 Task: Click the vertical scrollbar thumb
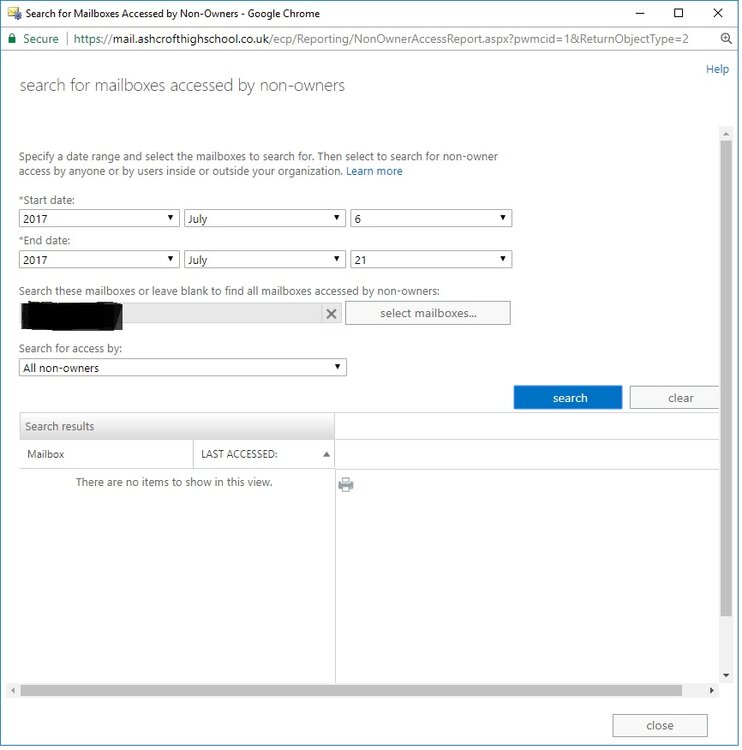(727, 379)
